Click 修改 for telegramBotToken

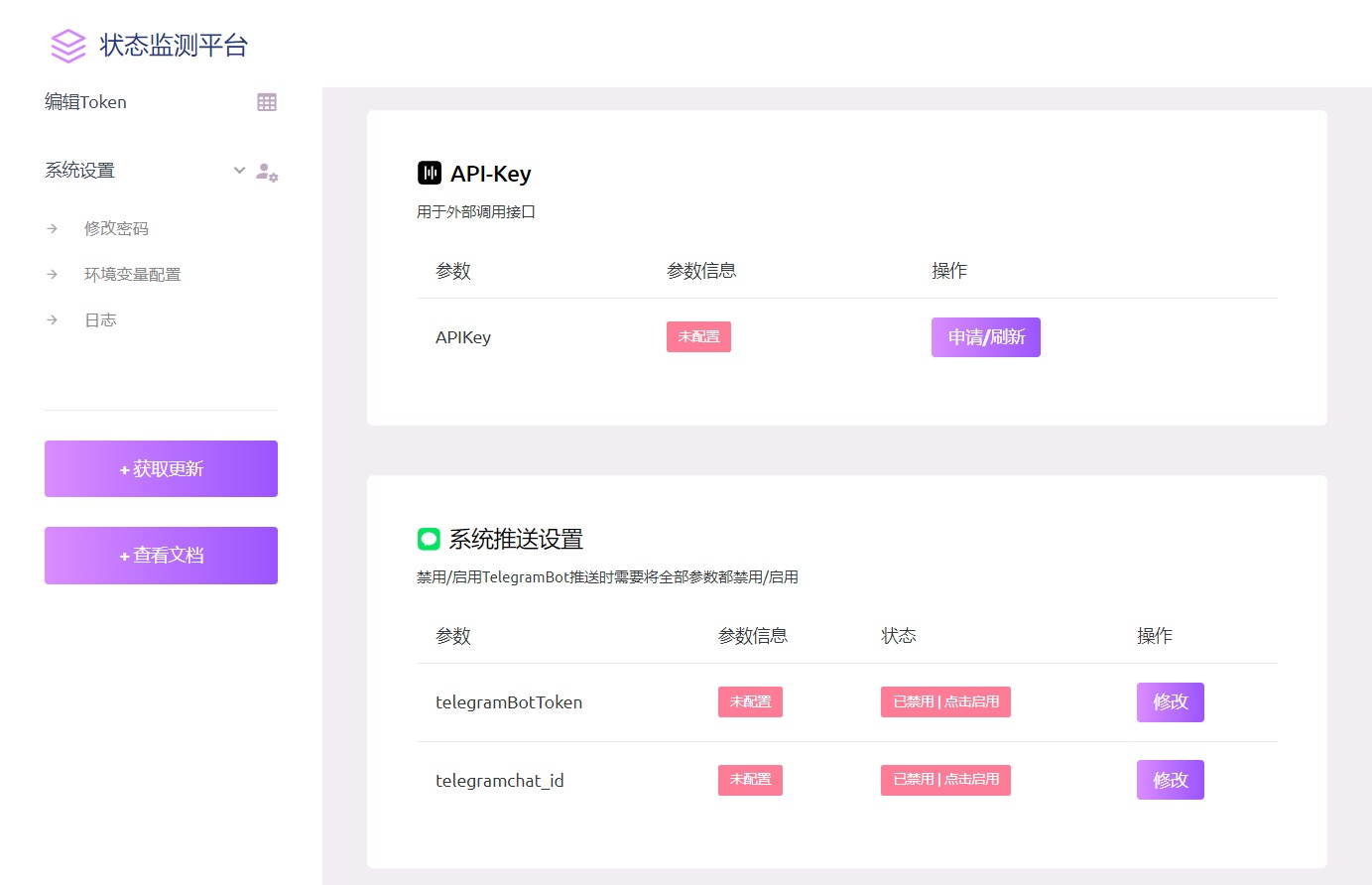pyautogui.click(x=1170, y=701)
